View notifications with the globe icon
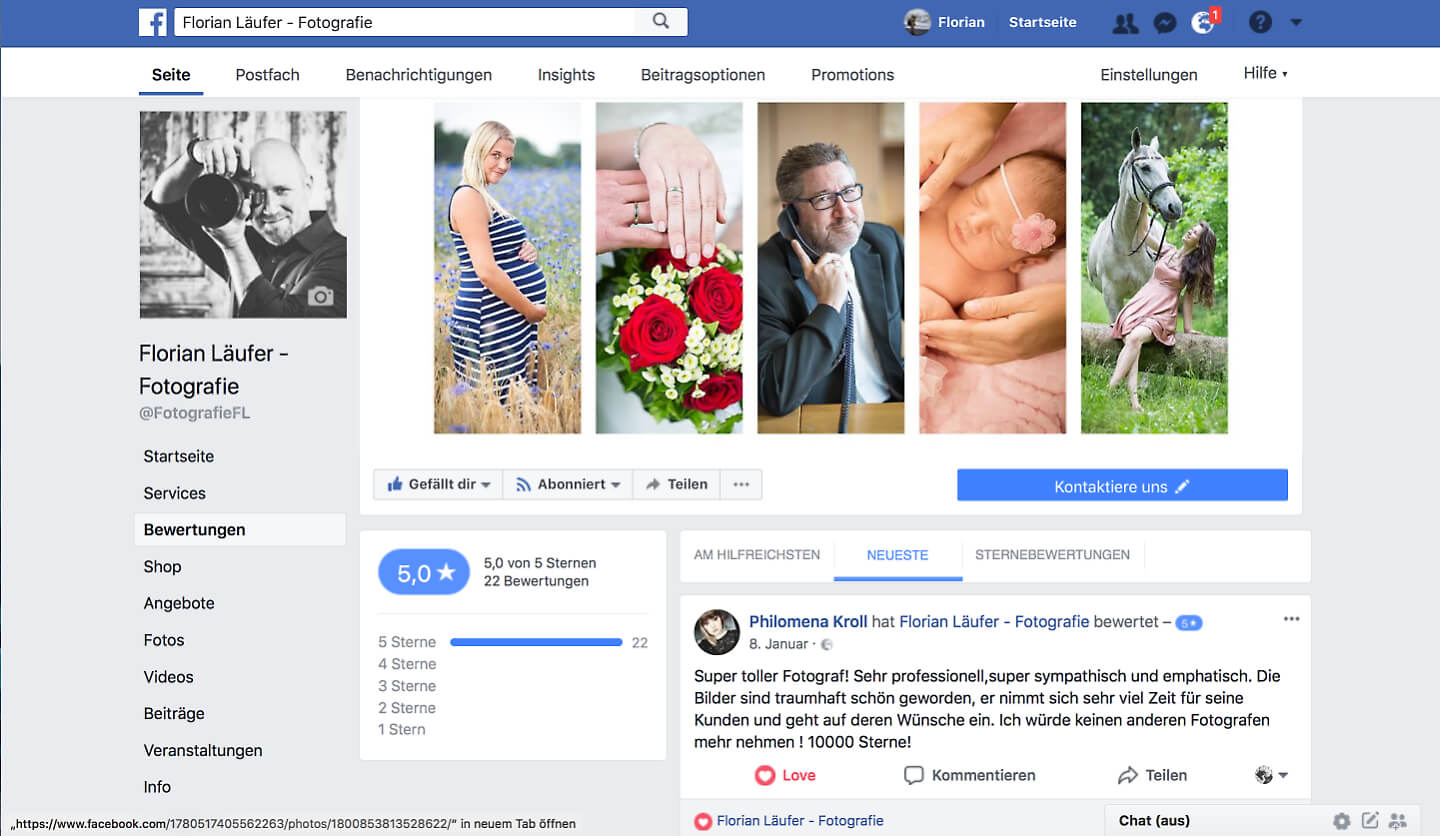The width and height of the screenshot is (1440, 836). pyautogui.click(x=1203, y=21)
